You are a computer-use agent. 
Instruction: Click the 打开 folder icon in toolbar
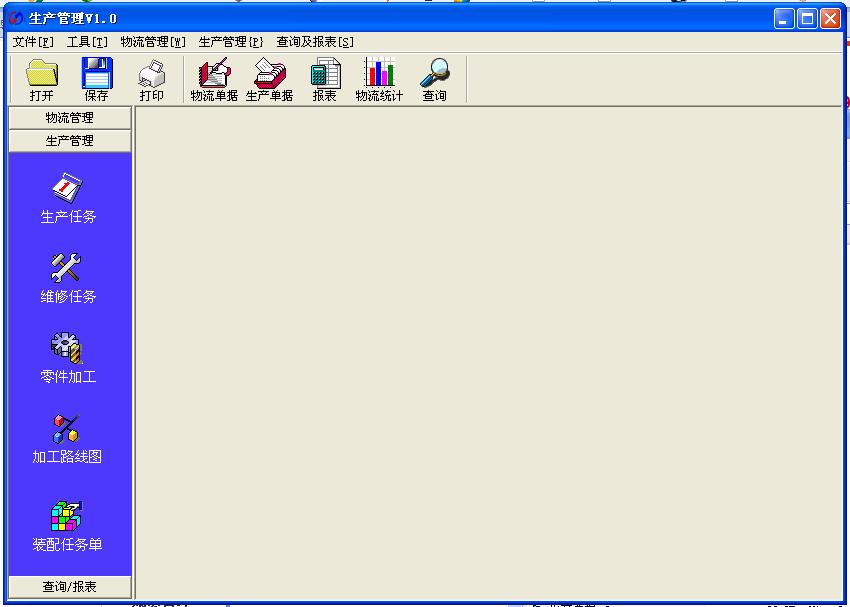point(42,79)
